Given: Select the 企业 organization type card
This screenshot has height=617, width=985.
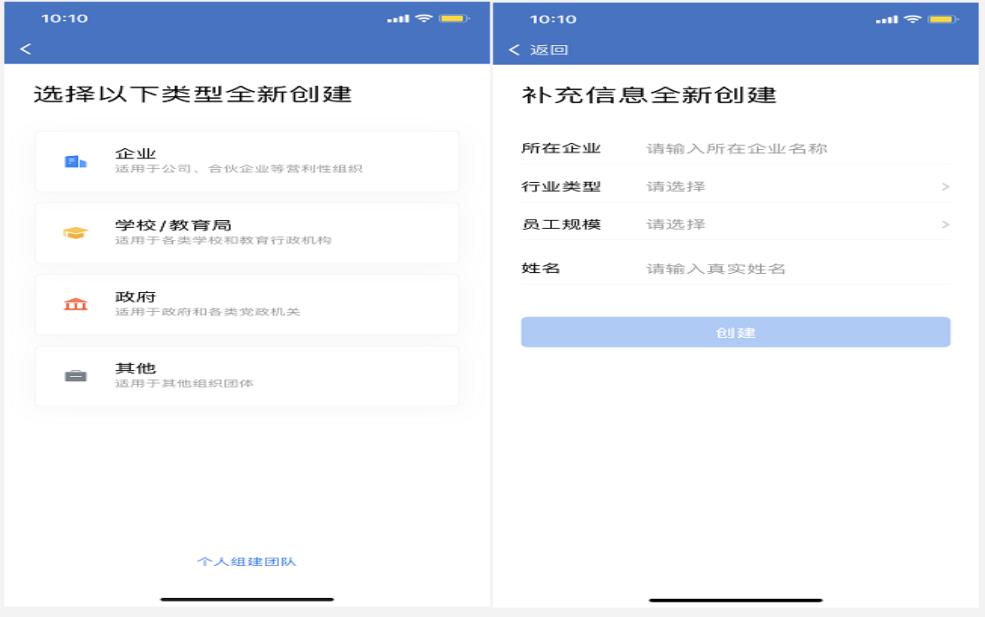Looking at the screenshot, I should coord(246,161).
